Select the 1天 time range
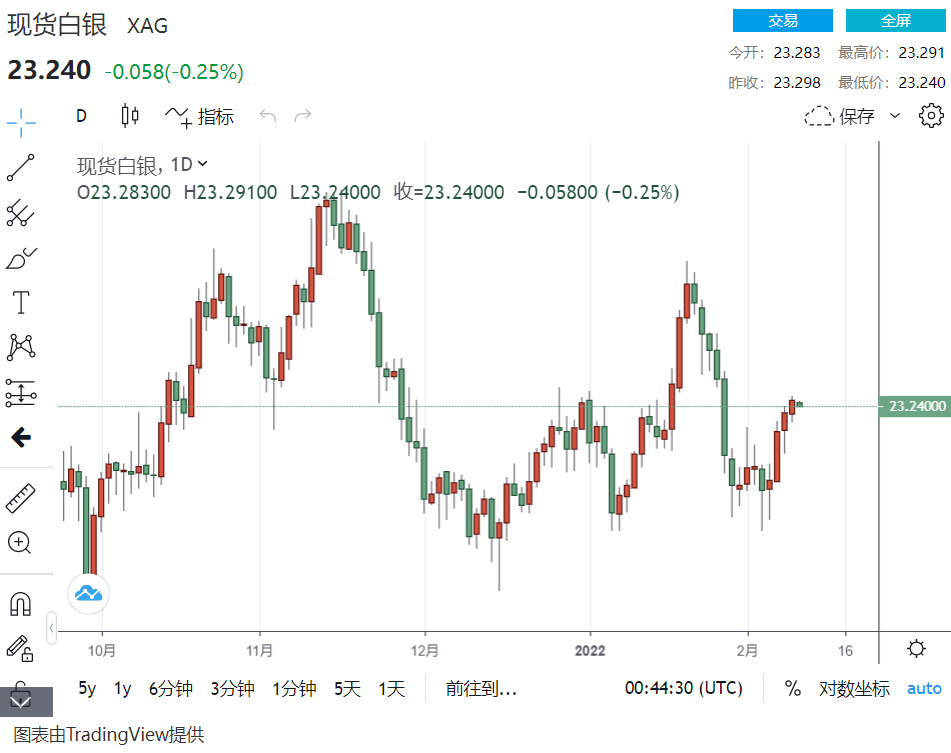 (x=391, y=688)
